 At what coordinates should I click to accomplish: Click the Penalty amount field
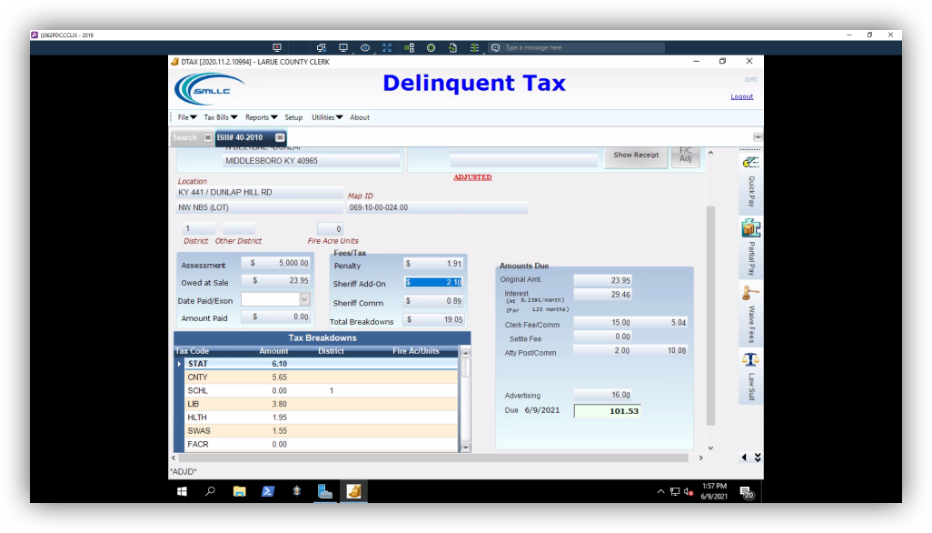click(433, 264)
